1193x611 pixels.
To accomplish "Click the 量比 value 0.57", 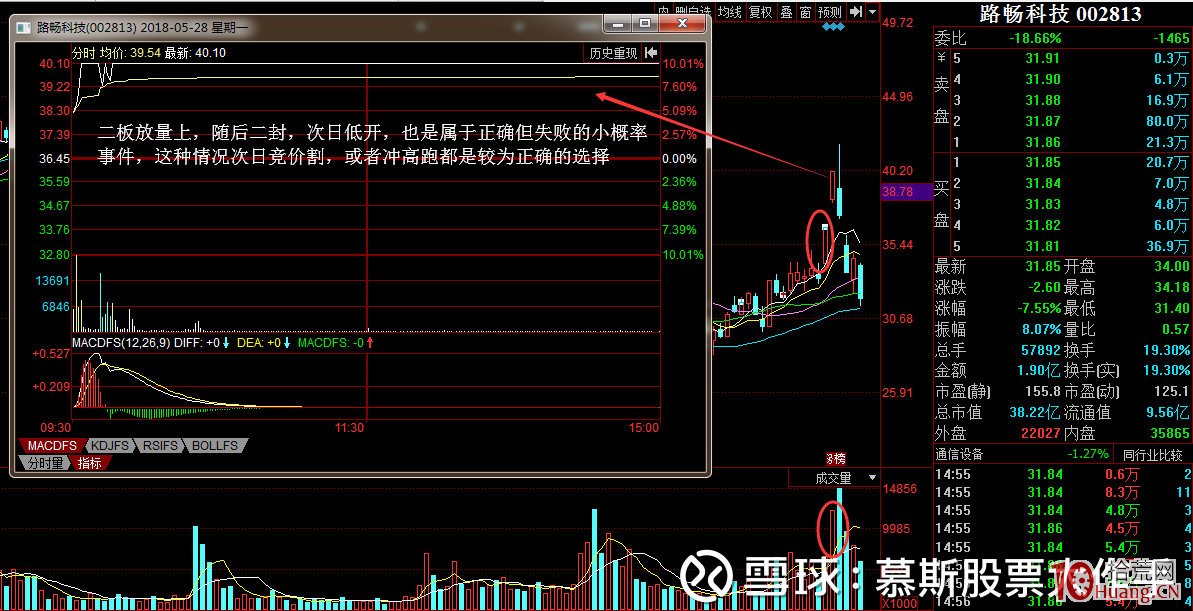I will [1175, 329].
